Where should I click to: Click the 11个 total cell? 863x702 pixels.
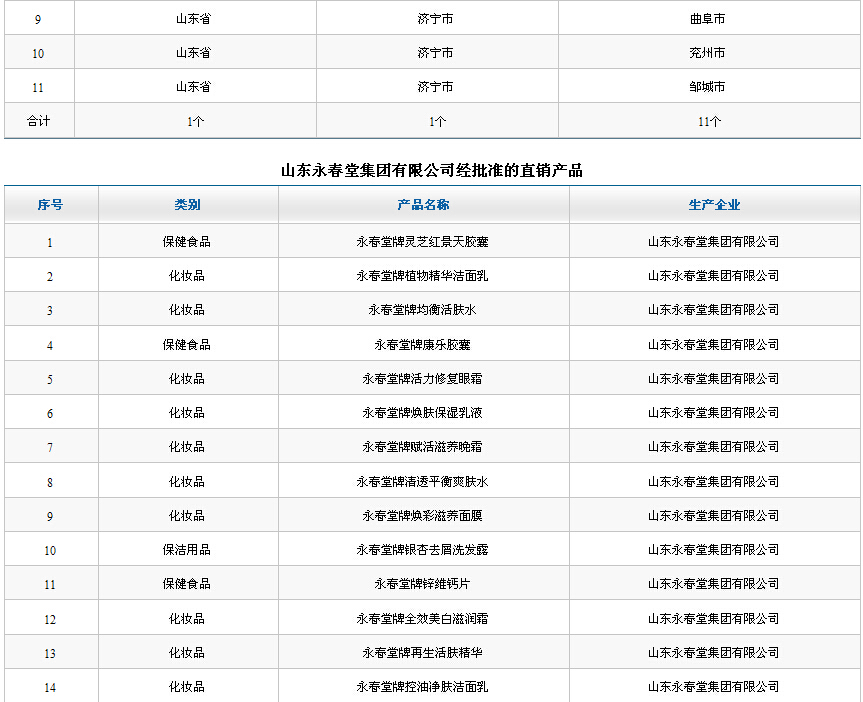(x=709, y=121)
